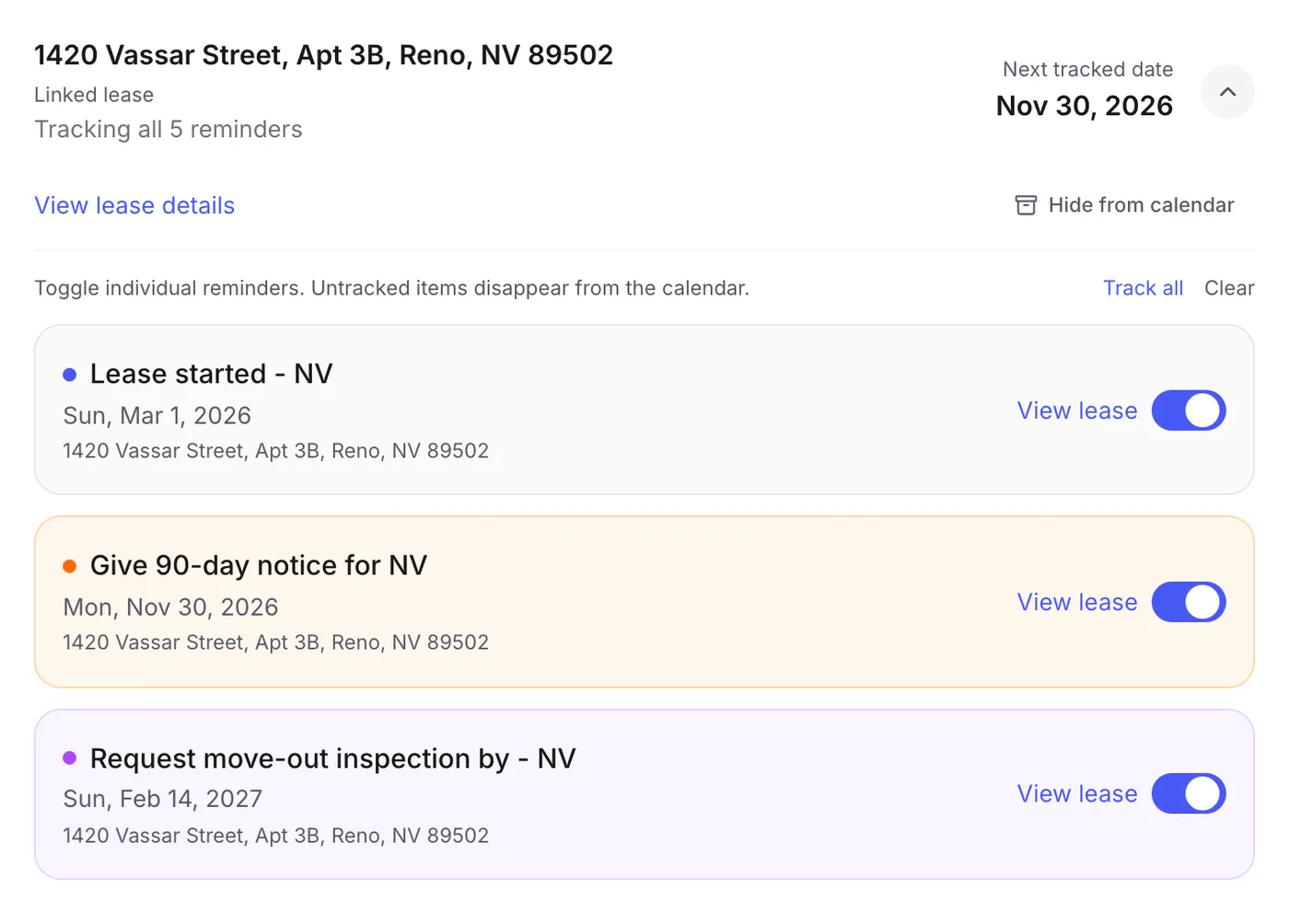
Task: Open View lease for Give 90-day notice
Action: point(1077,602)
